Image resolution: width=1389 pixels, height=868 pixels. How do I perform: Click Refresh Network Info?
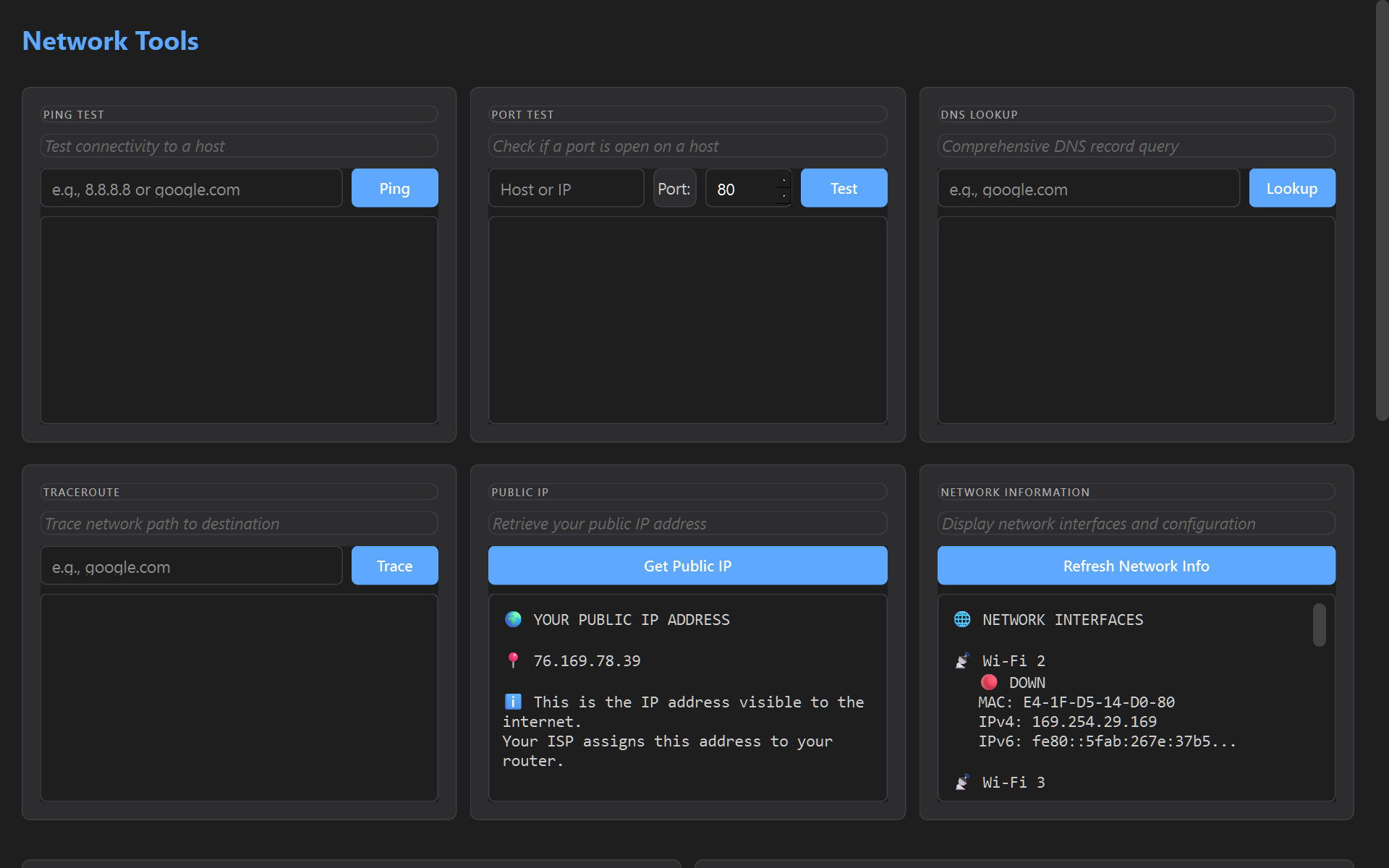[1136, 566]
